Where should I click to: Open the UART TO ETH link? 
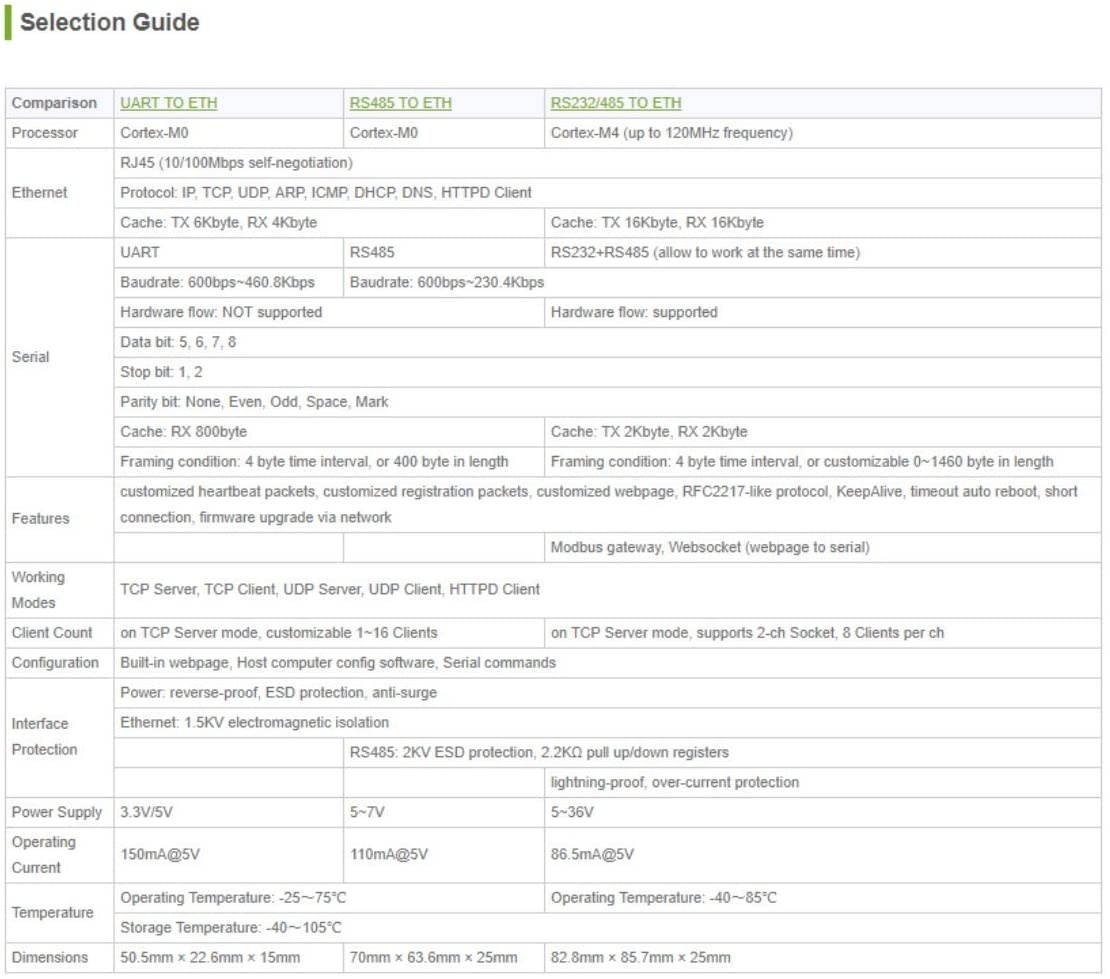(168, 103)
